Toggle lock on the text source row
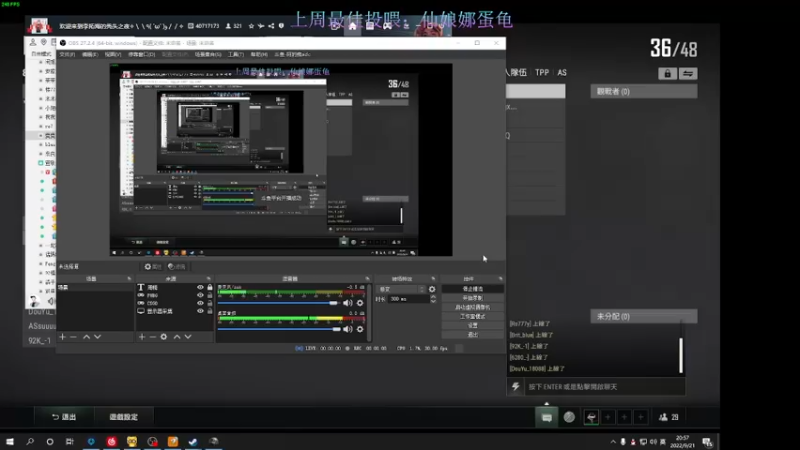 click(x=210, y=288)
